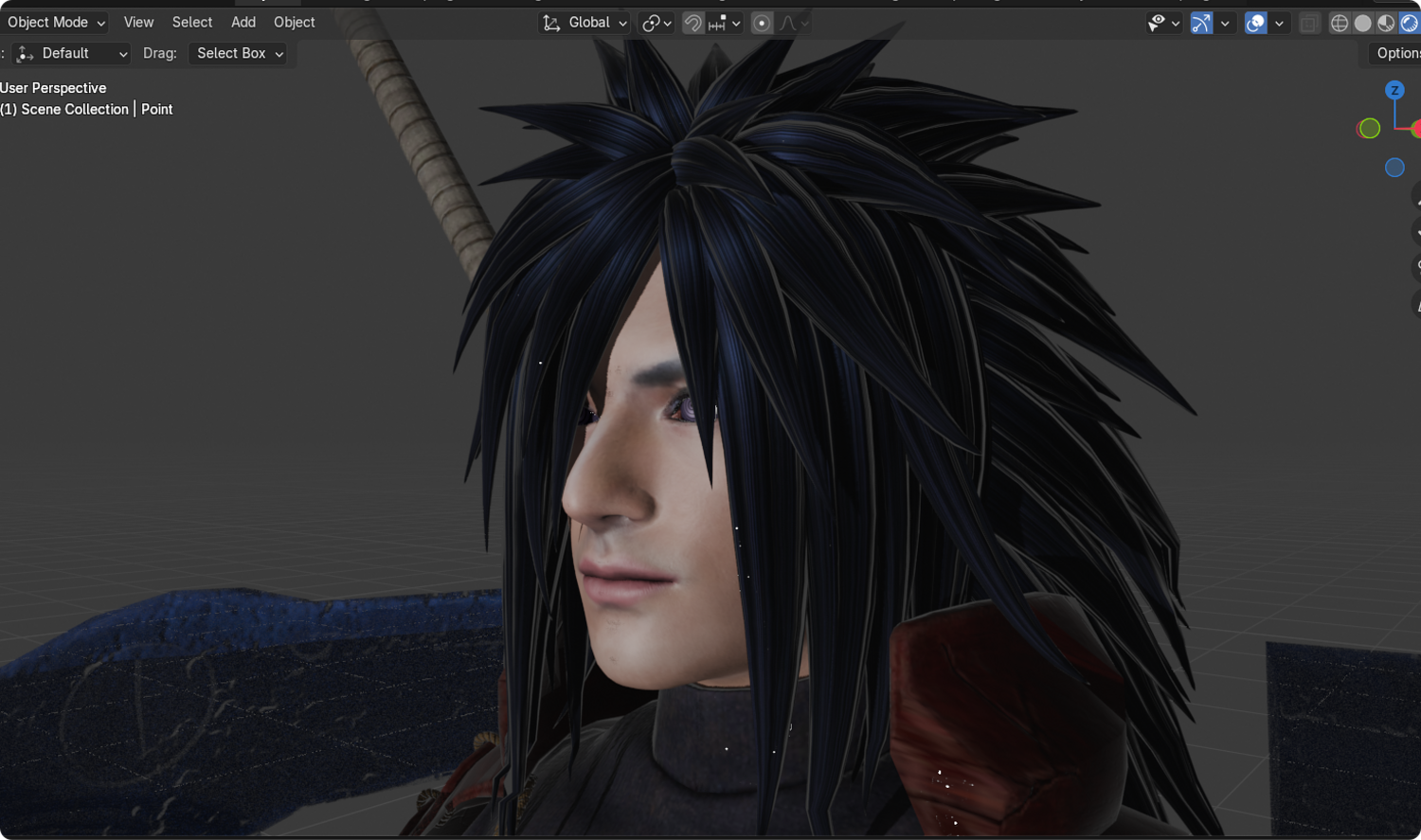The height and width of the screenshot is (840, 1421).
Task: Toggle proportional editing
Action: [762, 23]
